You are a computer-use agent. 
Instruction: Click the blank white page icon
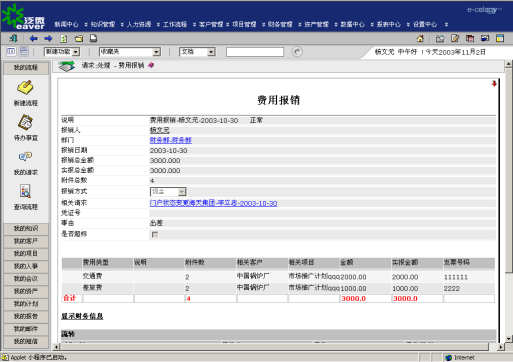point(94,38)
